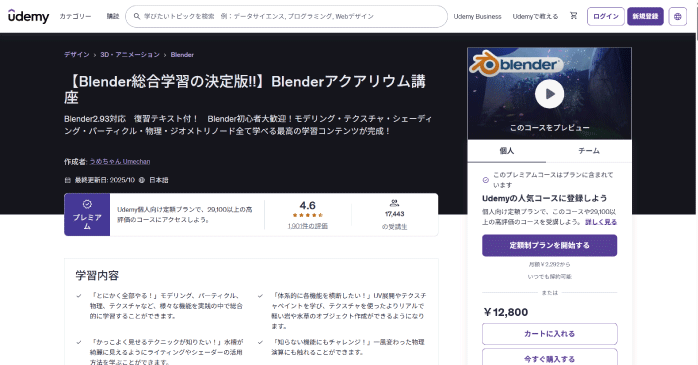The image size is (698, 365).
Task: Click the Udemyの人気コースに登録しよう heading
Action: (x=544, y=199)
